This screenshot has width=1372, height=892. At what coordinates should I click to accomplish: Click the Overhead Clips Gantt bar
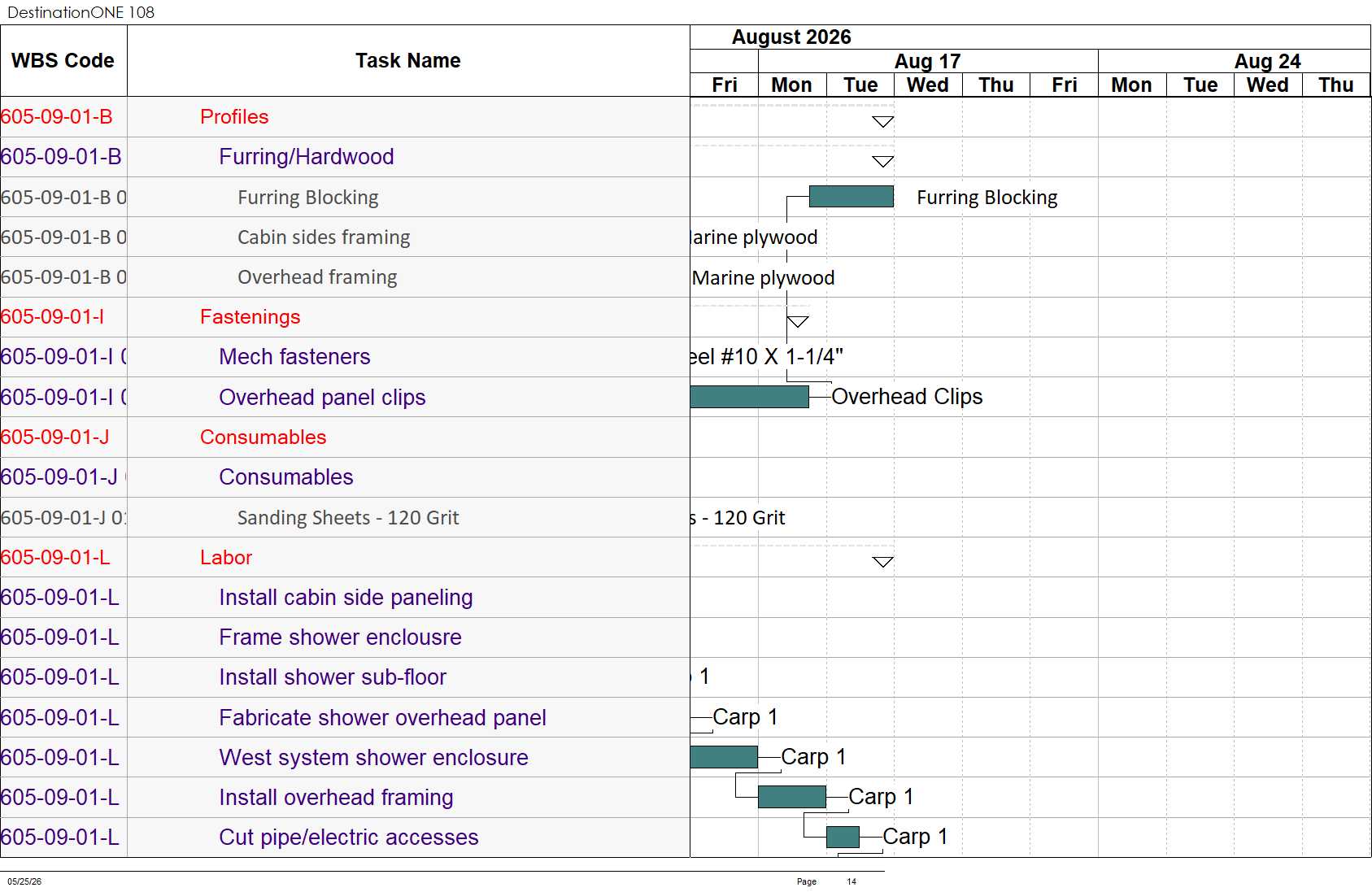[749, 397]
